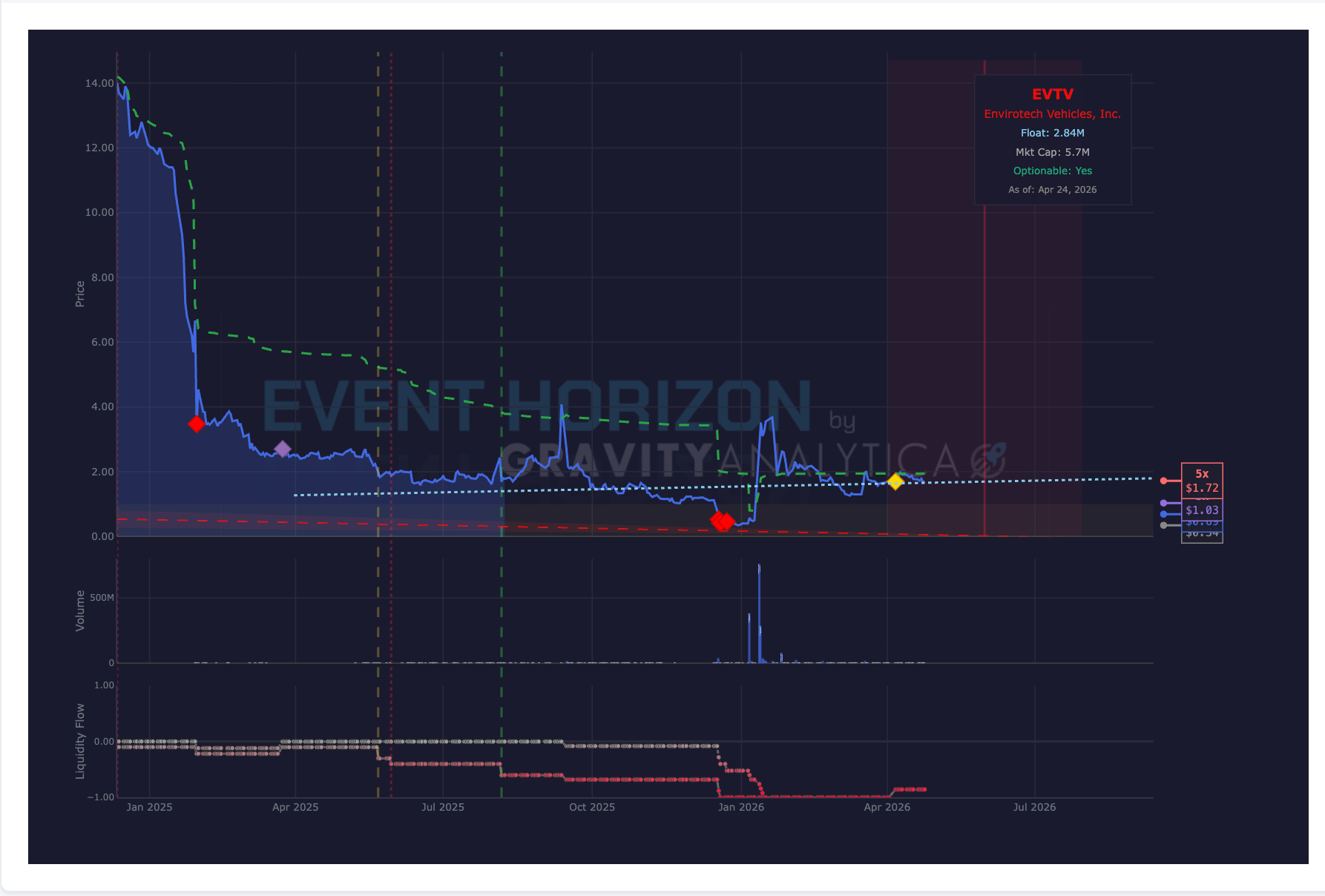Click the 2.00 price axis tick
This screenshot has height=896, width=1325.
[x=102, y=472]
